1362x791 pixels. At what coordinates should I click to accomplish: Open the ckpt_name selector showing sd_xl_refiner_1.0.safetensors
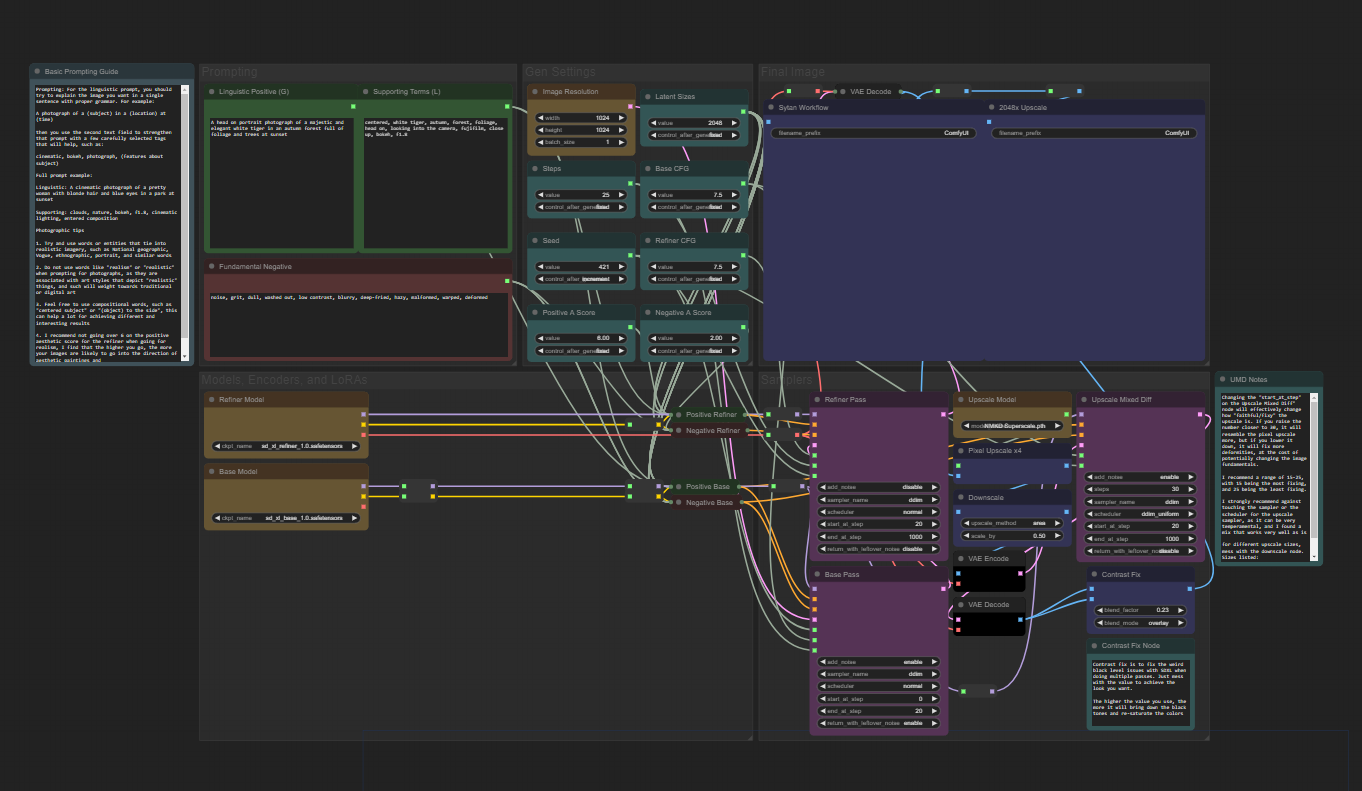click(286, 447)
